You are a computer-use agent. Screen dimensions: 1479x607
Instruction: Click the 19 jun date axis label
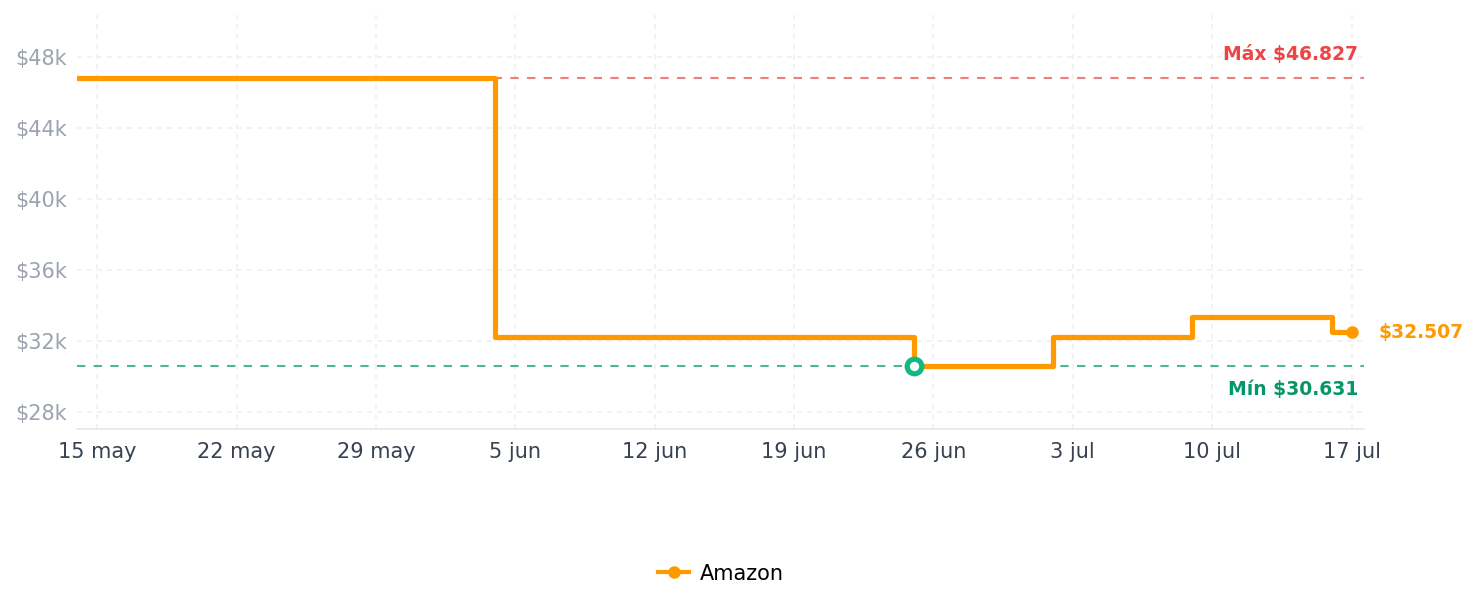tap(794, 451)
